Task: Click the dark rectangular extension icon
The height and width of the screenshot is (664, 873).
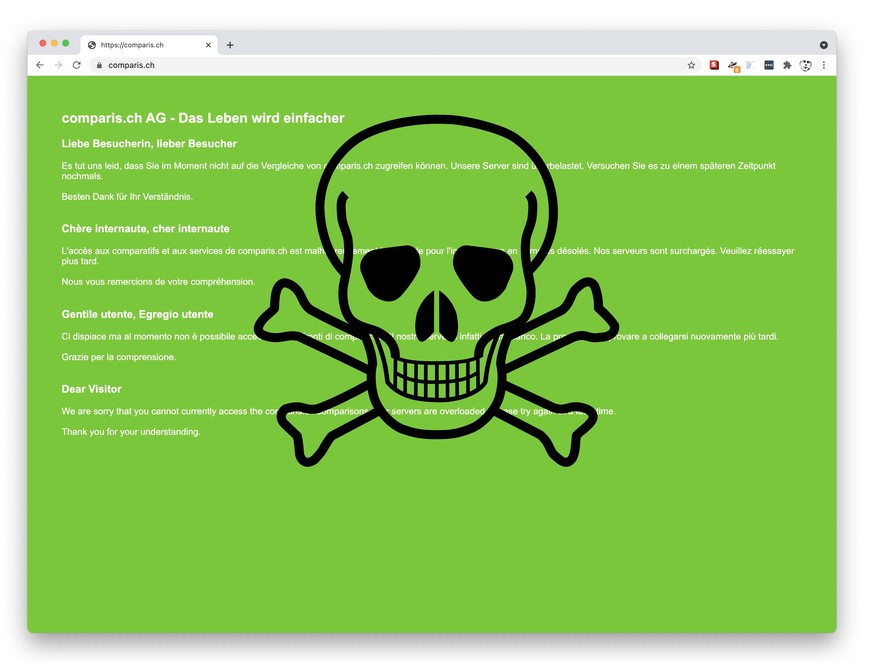Action: (769, 65)
